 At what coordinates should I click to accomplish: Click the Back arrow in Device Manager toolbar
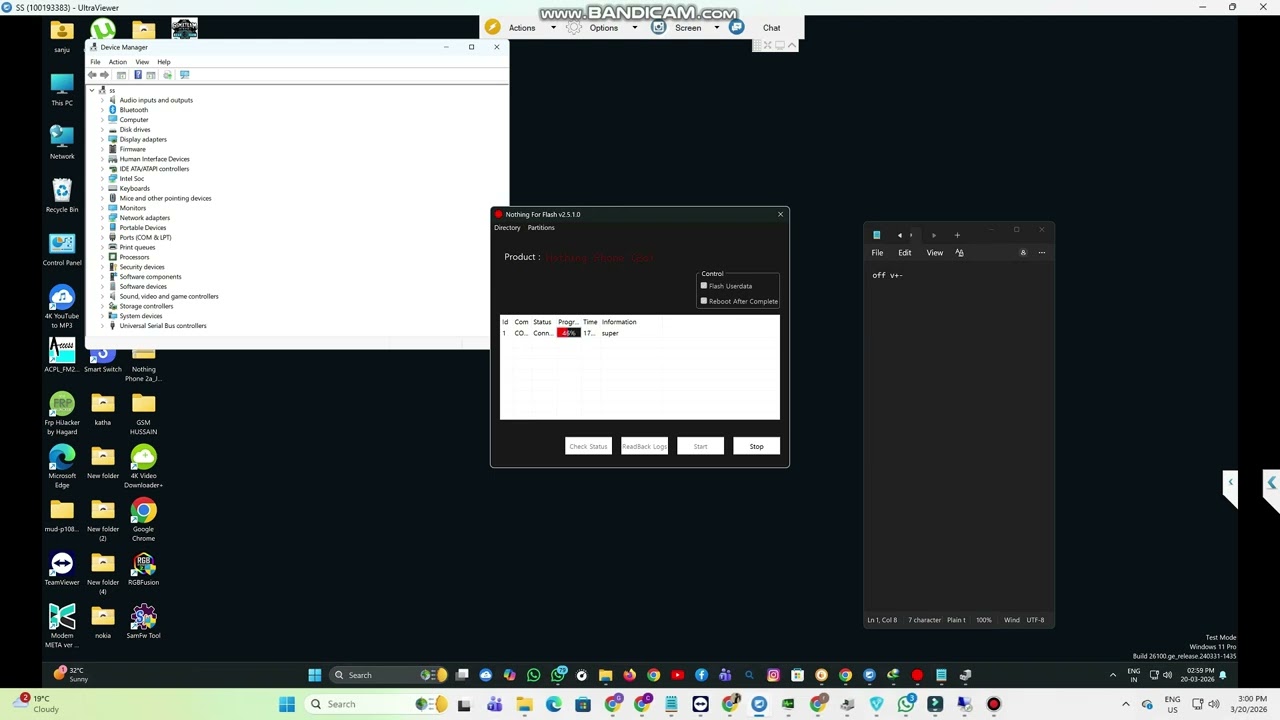[x=92, y=75]
